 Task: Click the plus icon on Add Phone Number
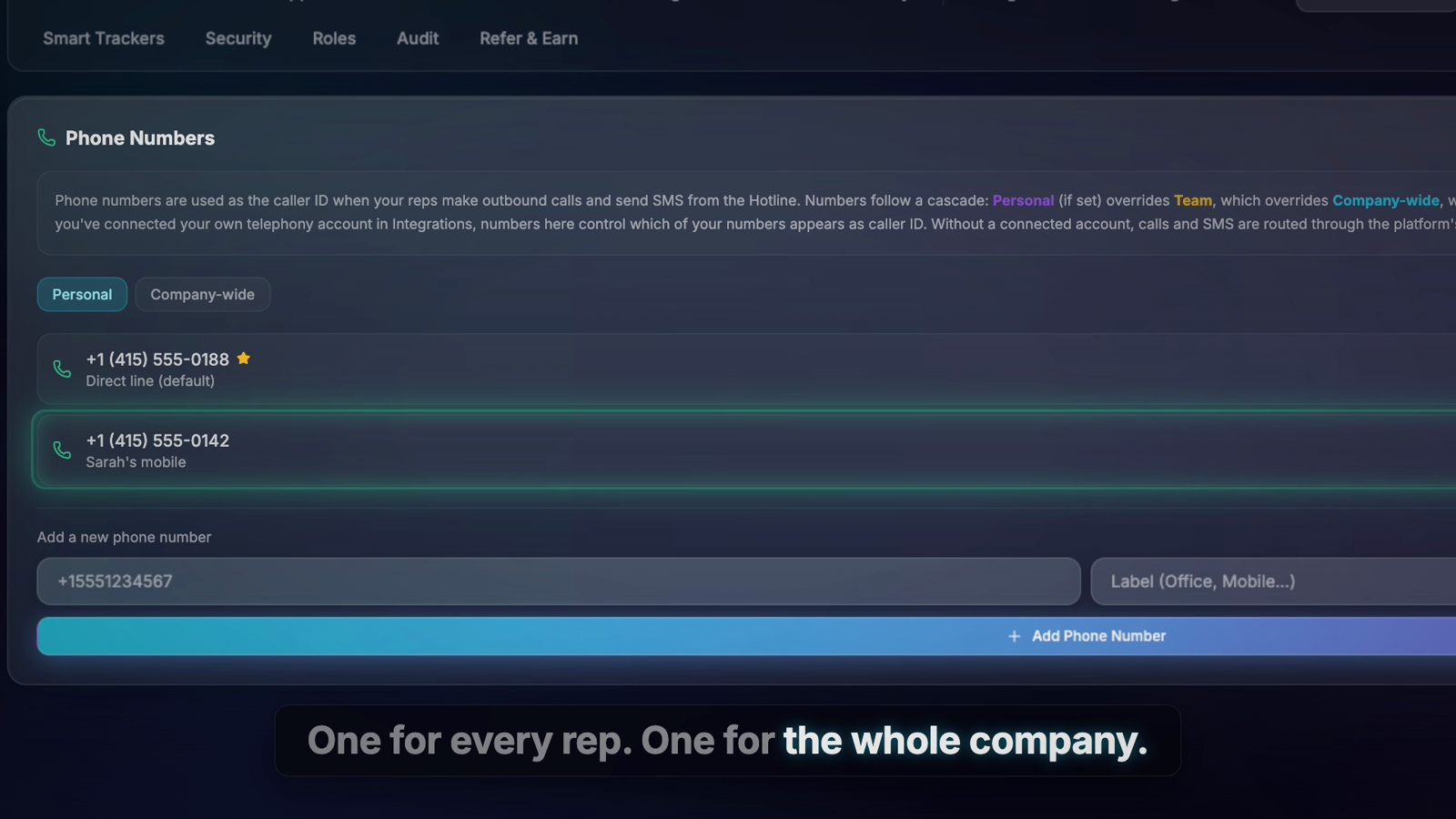(x=1014, y=636)
